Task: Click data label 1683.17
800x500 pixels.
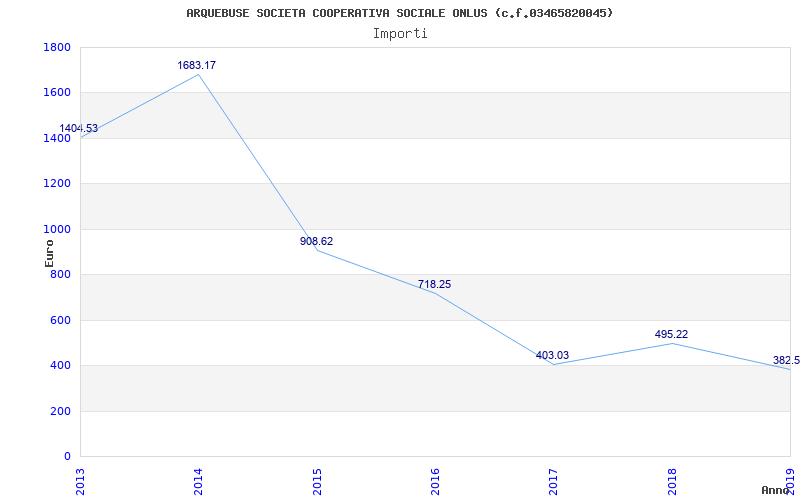Action: click(x=196, y=65)
